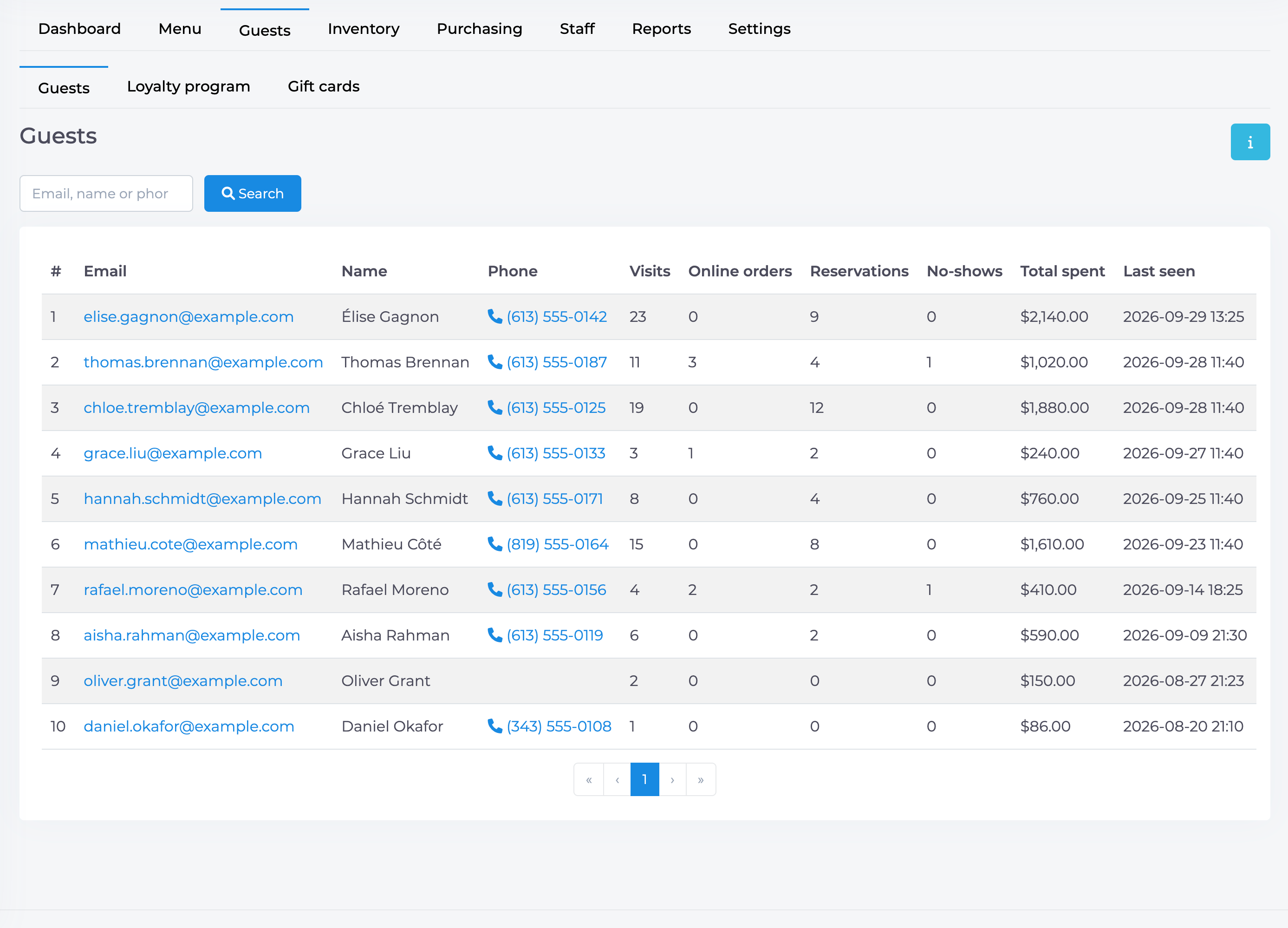Click phone icon in Grace Liu row
1288x928 pixels.
494,453
